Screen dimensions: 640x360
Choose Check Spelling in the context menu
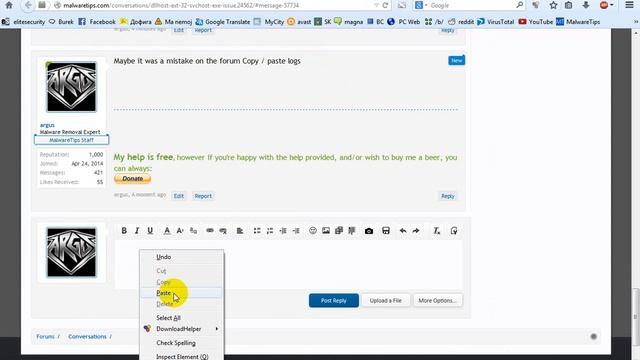[x=182, y=343]
